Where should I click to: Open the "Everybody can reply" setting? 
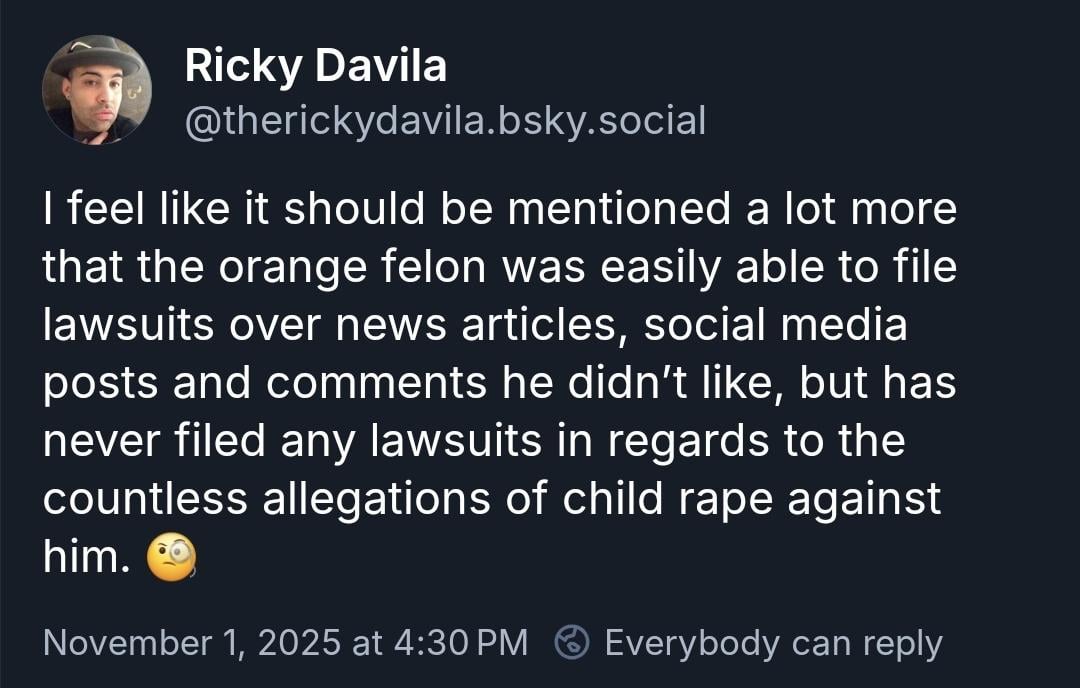[x=773, y=642]
